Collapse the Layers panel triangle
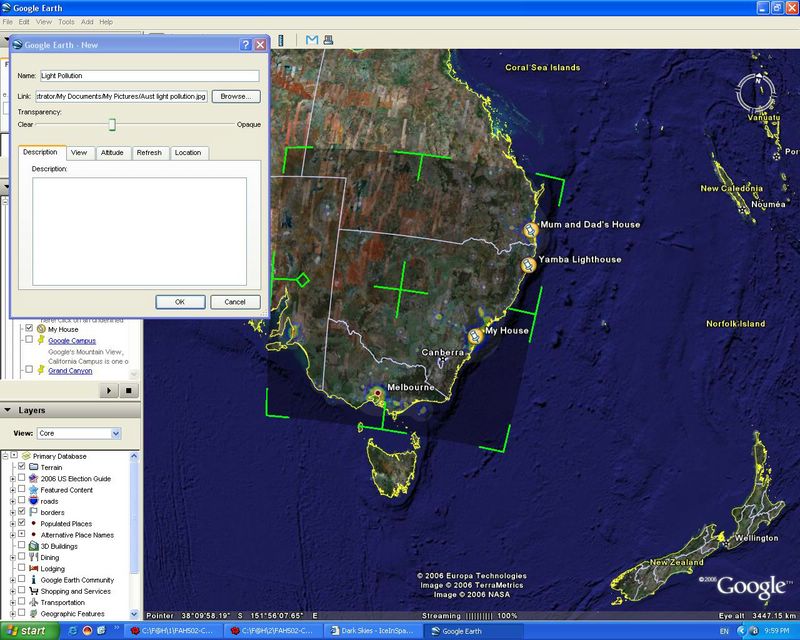The image size is (800, 640). [8, 410]
